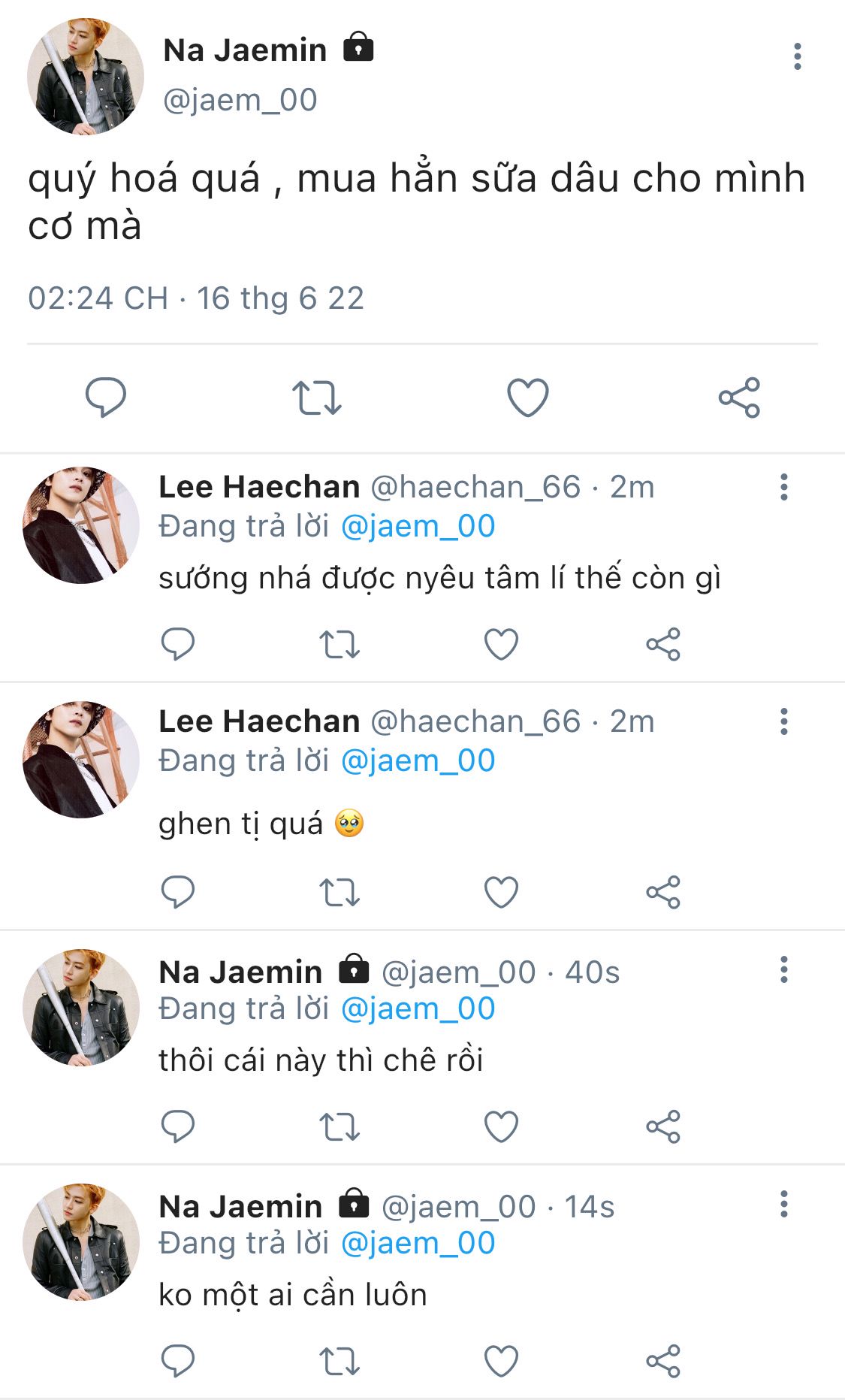
Task: Open Lee Haechan's avatar on first reply
Action: 81,525
